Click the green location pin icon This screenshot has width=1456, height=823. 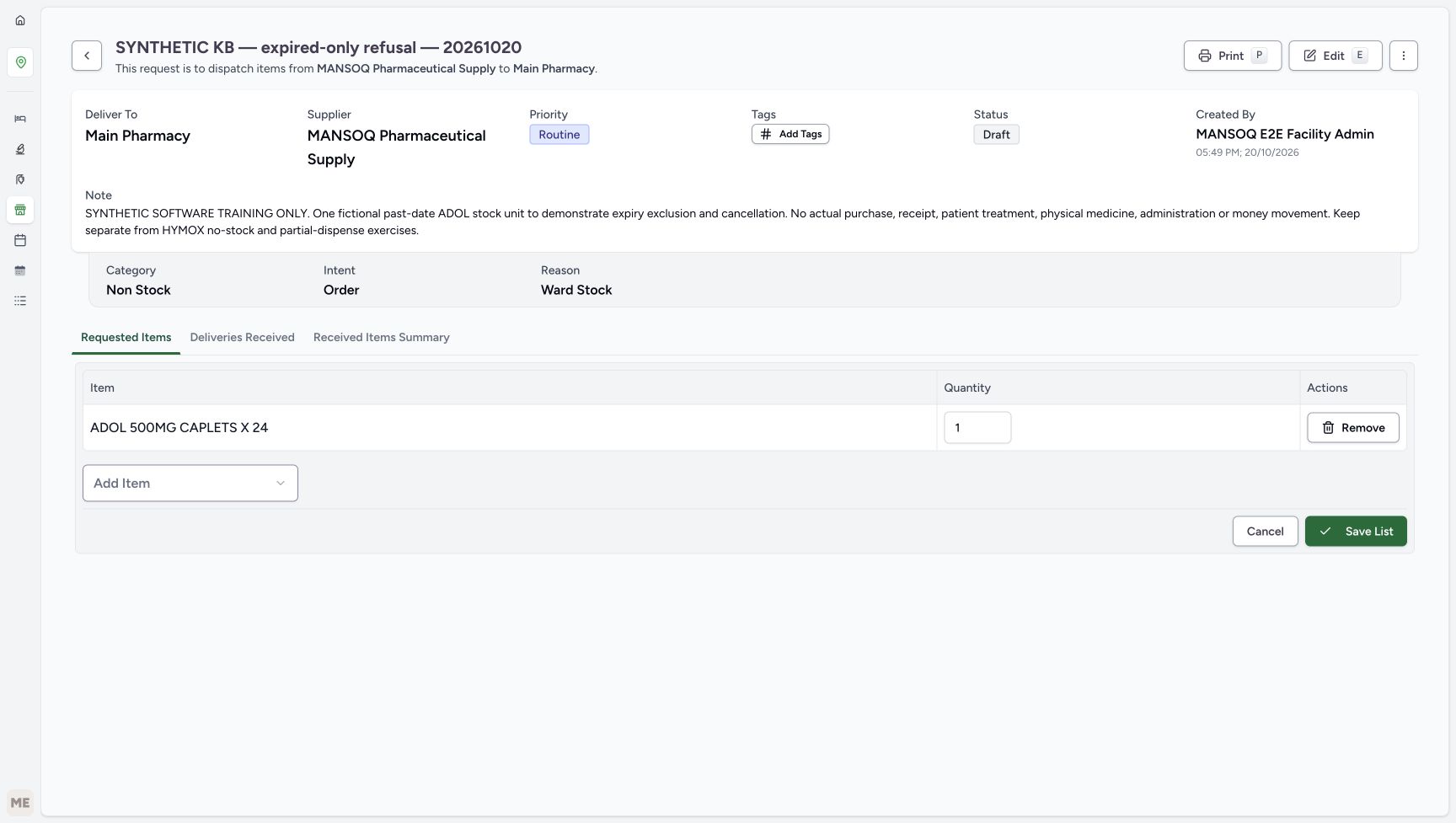[x=20, y=62]
